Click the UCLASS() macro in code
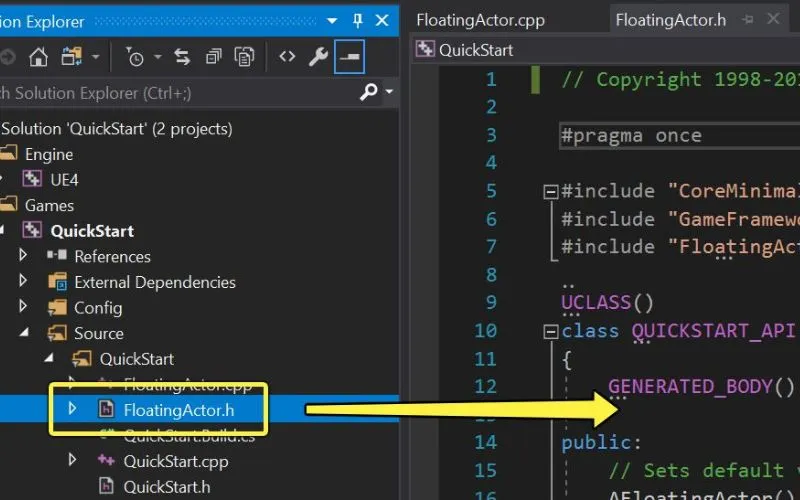 [607, 303]
